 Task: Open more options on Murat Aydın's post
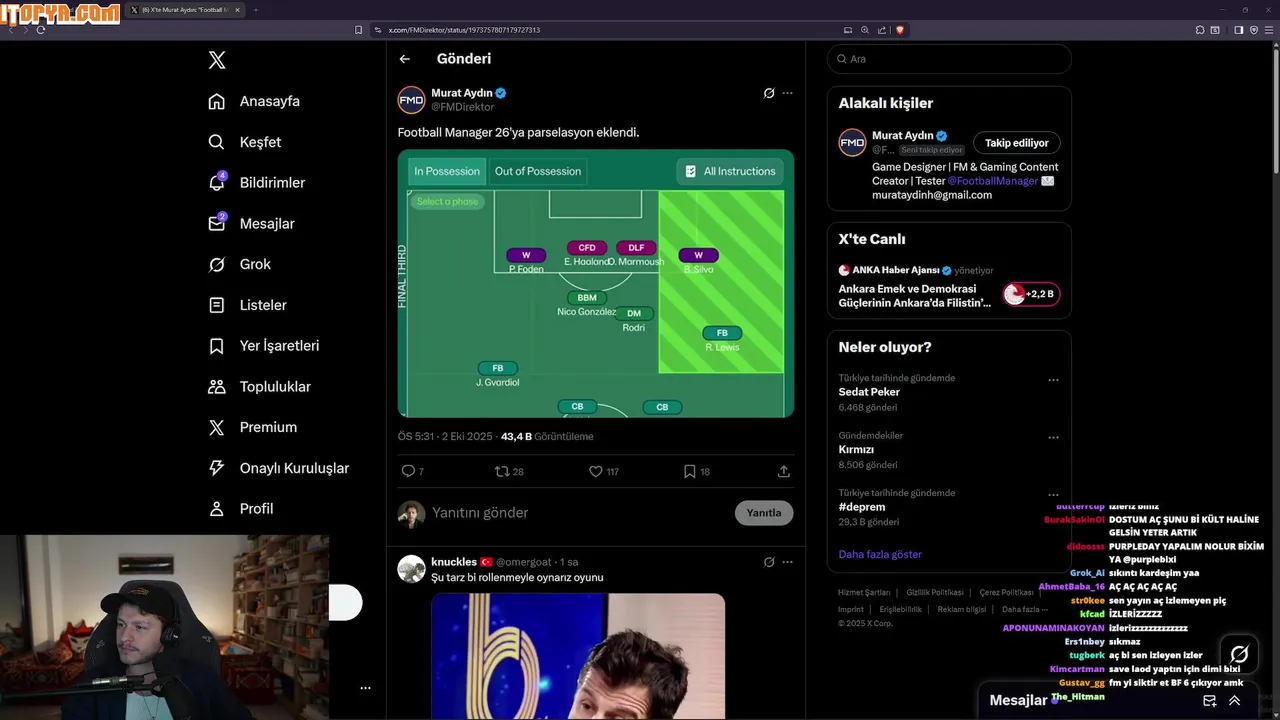point(787,93)
